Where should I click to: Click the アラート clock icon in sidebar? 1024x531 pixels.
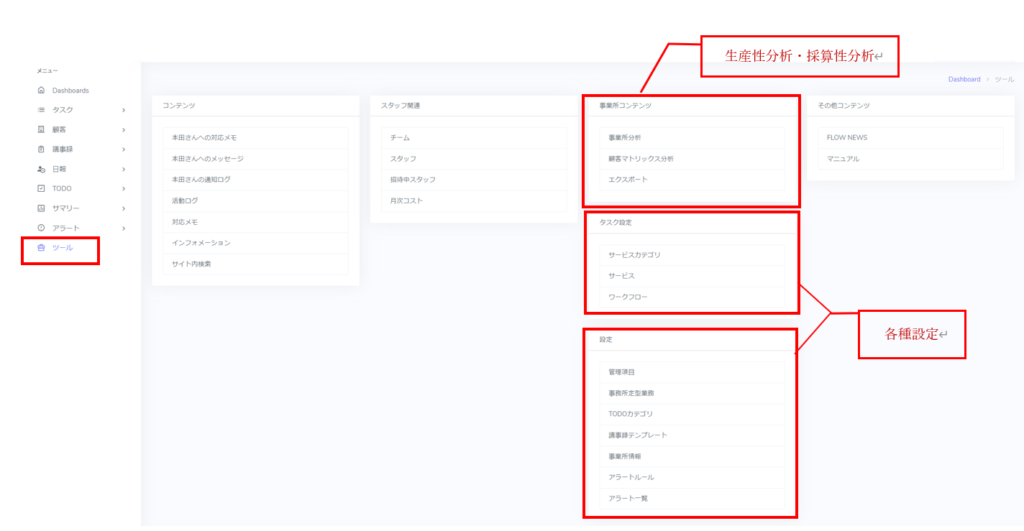pyautogui.click(x=40, y=228)
